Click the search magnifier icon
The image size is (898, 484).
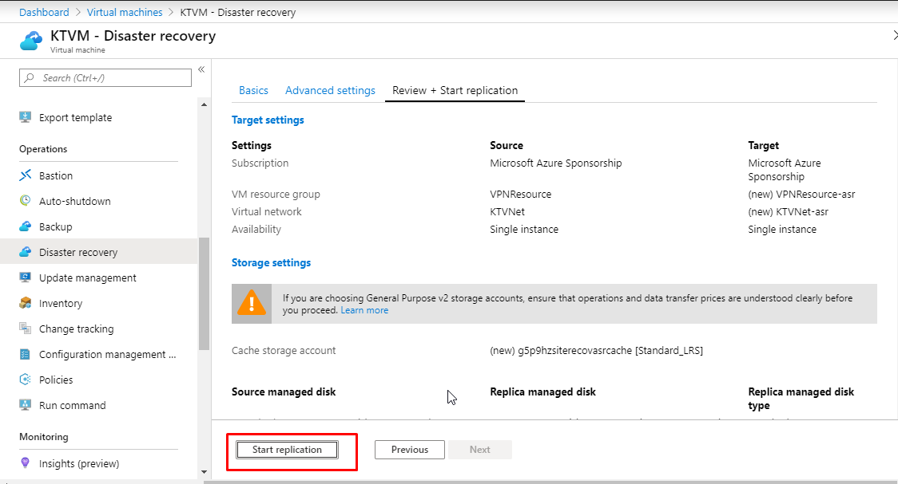pos(29,77)
